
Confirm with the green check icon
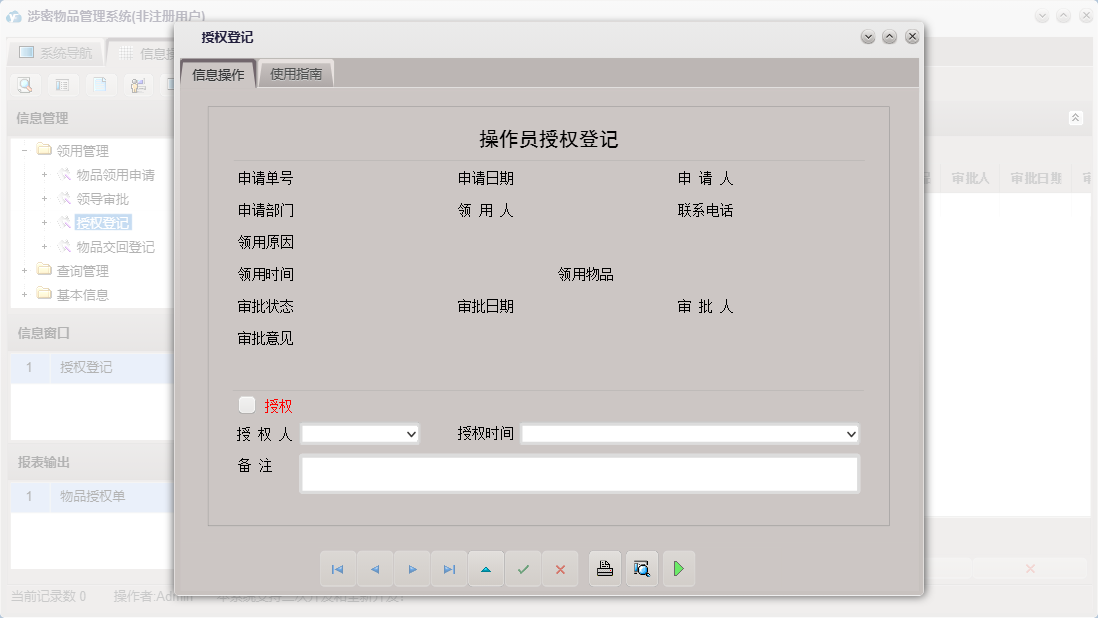523,568
